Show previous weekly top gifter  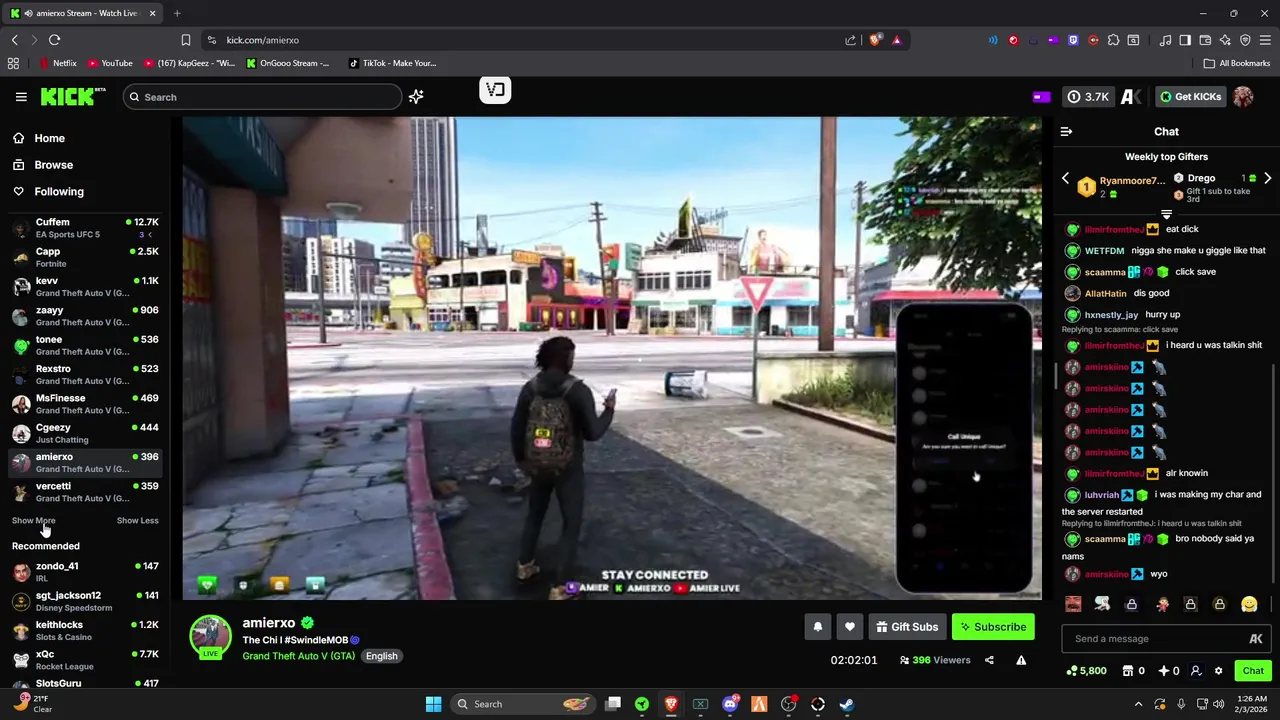coord(1065,178)
